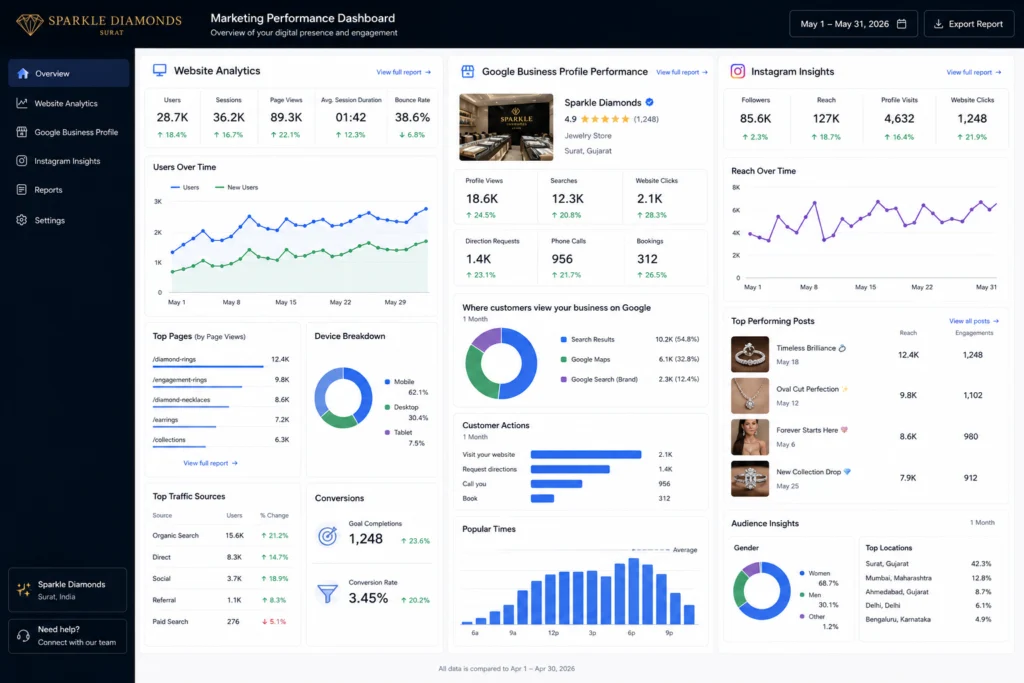This screenshot has height=683, width=1024.
Task: Click the Reports document icon
Action: (x=22, y=189)
